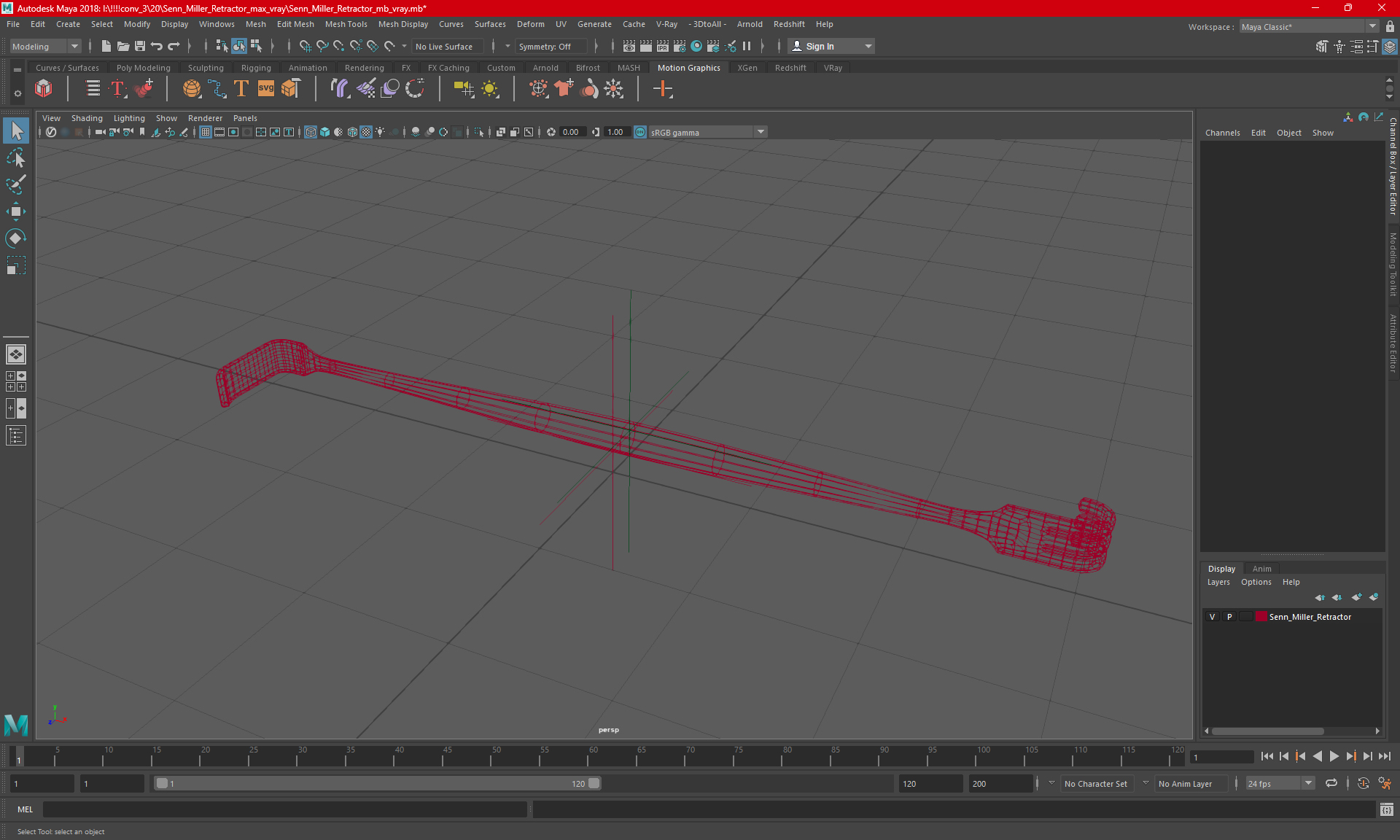The image size is (1400, 840).
Task: Click the New Scene icon
Action: click(x=106, y=46)
